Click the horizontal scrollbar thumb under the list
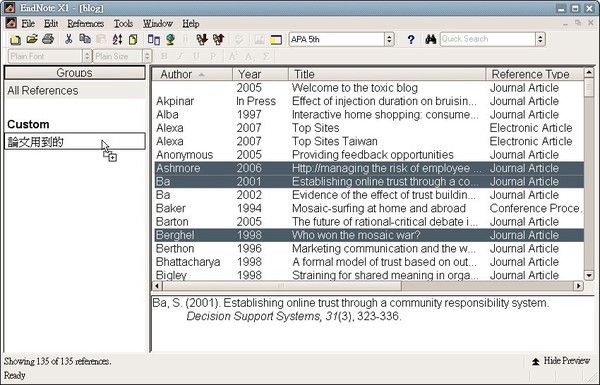This screenshot has width=600, height=385. pyautogui.click(x=282, y=285)
